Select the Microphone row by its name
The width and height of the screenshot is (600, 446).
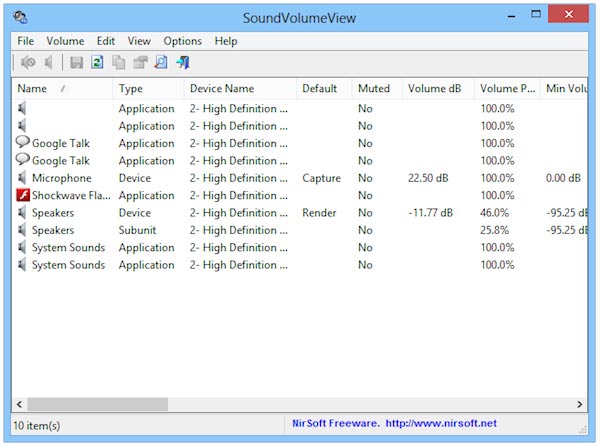click(x=62, y=178)
